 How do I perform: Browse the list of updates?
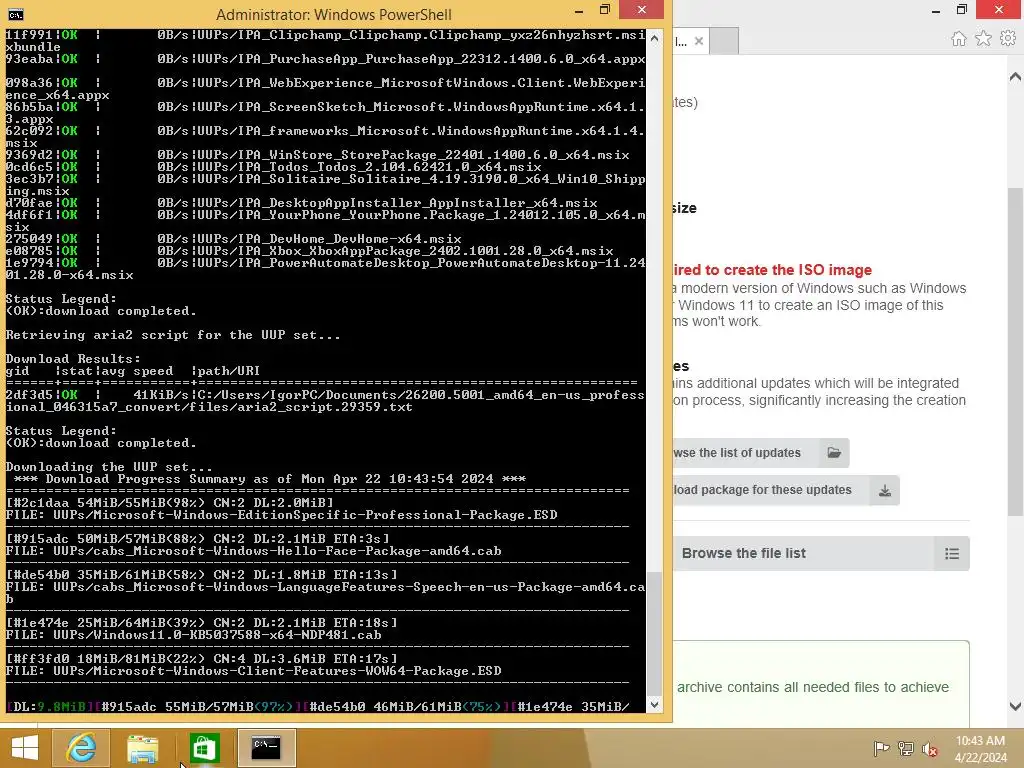[761, 453]
